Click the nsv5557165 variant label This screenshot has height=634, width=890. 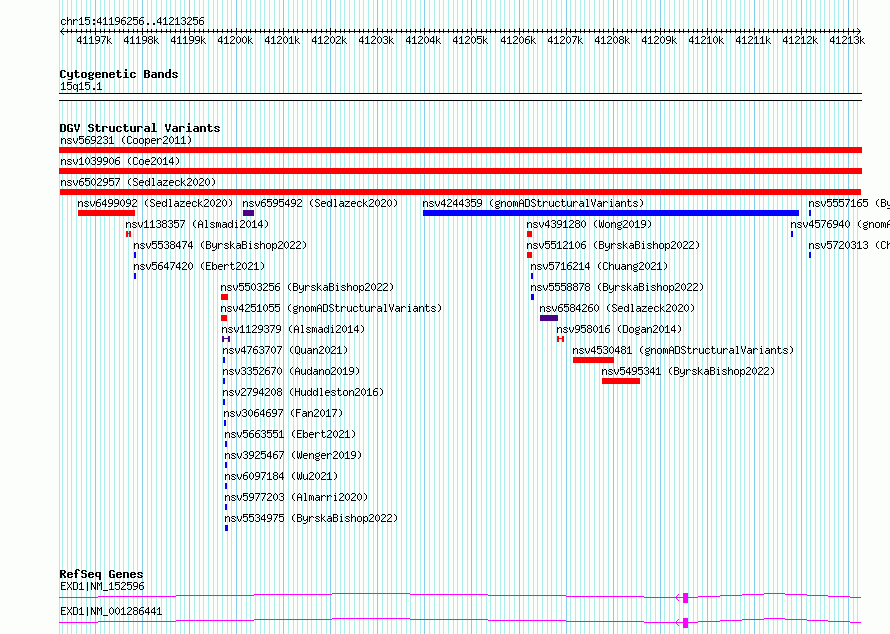[849, 203]
